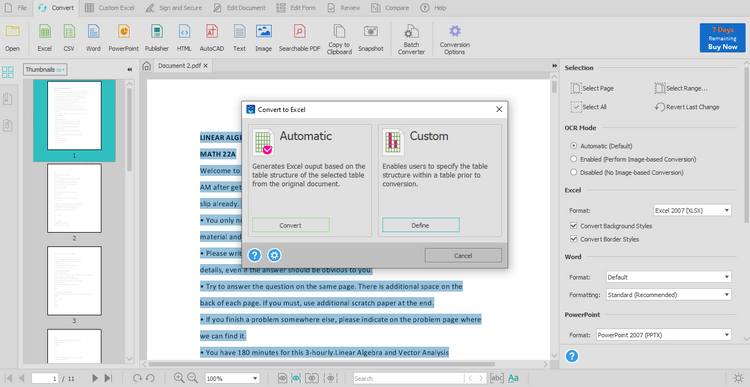Open the Review tab

[x=344, y=8]
